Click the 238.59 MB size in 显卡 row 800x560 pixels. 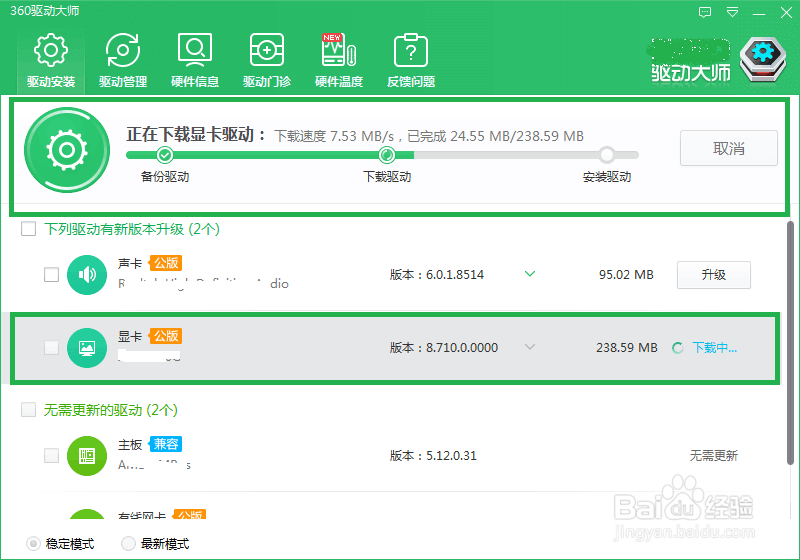tap(627, 348)
